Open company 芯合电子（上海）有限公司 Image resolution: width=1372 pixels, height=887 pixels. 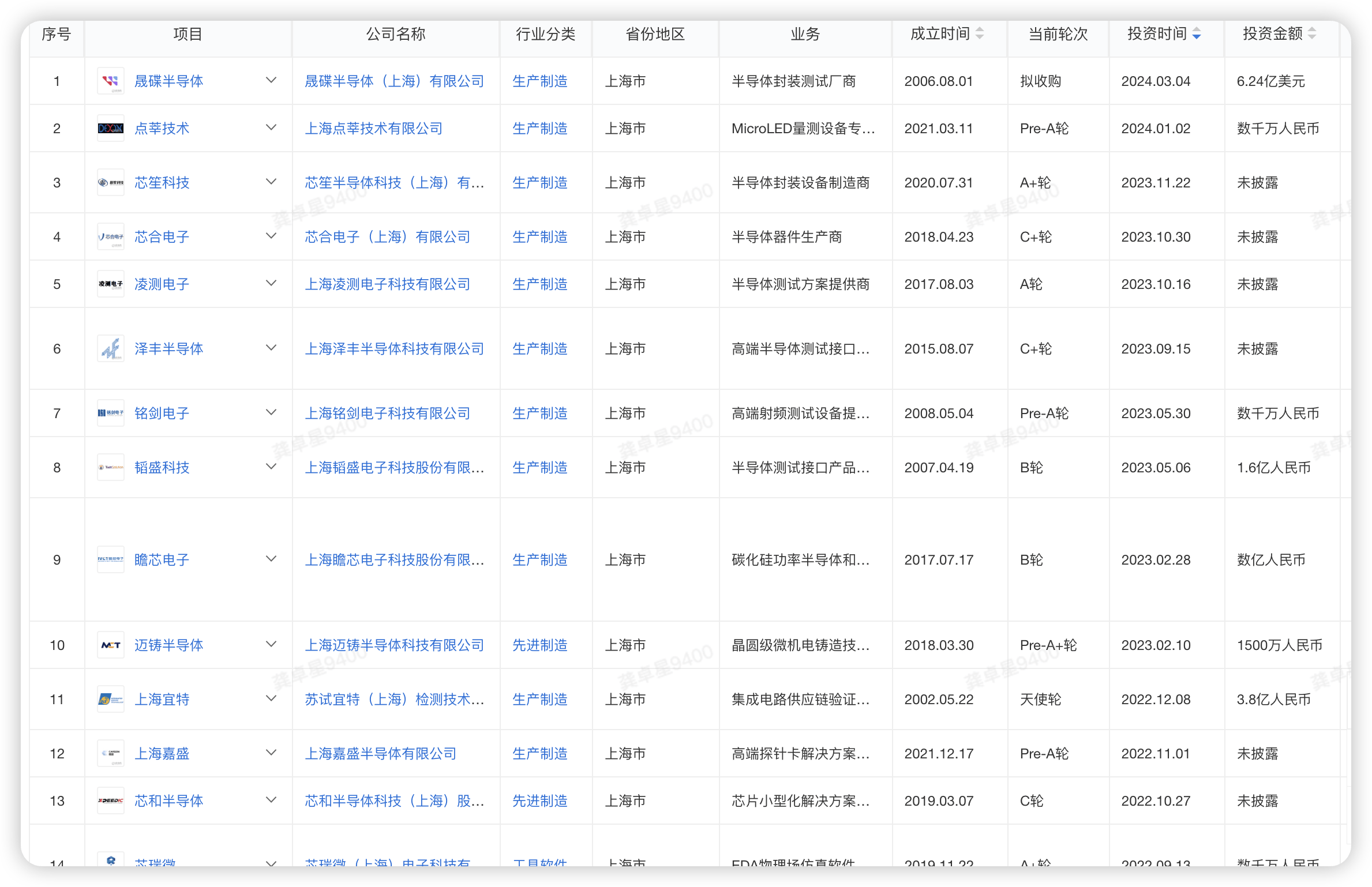[x=388, y=237]
